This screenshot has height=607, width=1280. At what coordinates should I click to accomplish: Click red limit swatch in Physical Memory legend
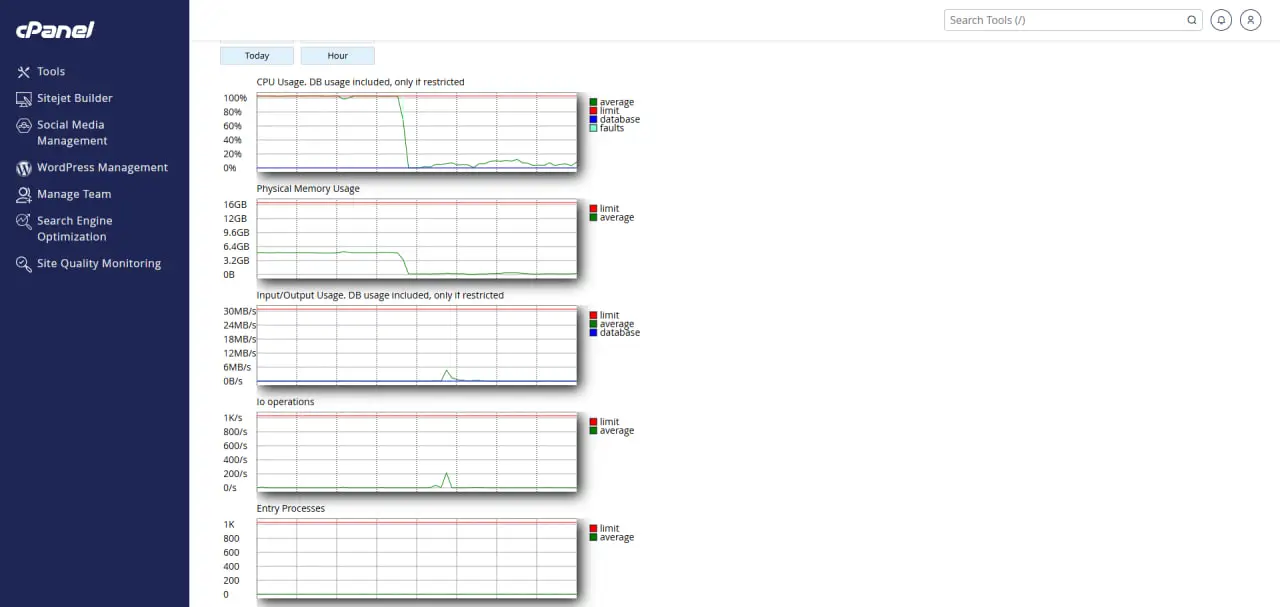pyautogui.click(x=593, y=209)
